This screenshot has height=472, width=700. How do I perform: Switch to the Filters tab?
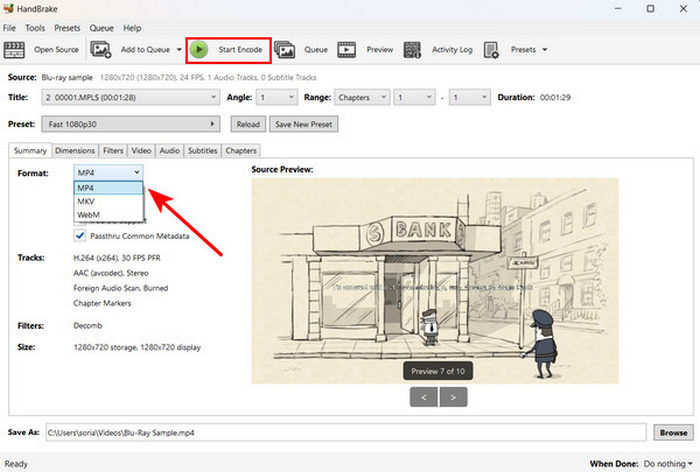(113, 150)
